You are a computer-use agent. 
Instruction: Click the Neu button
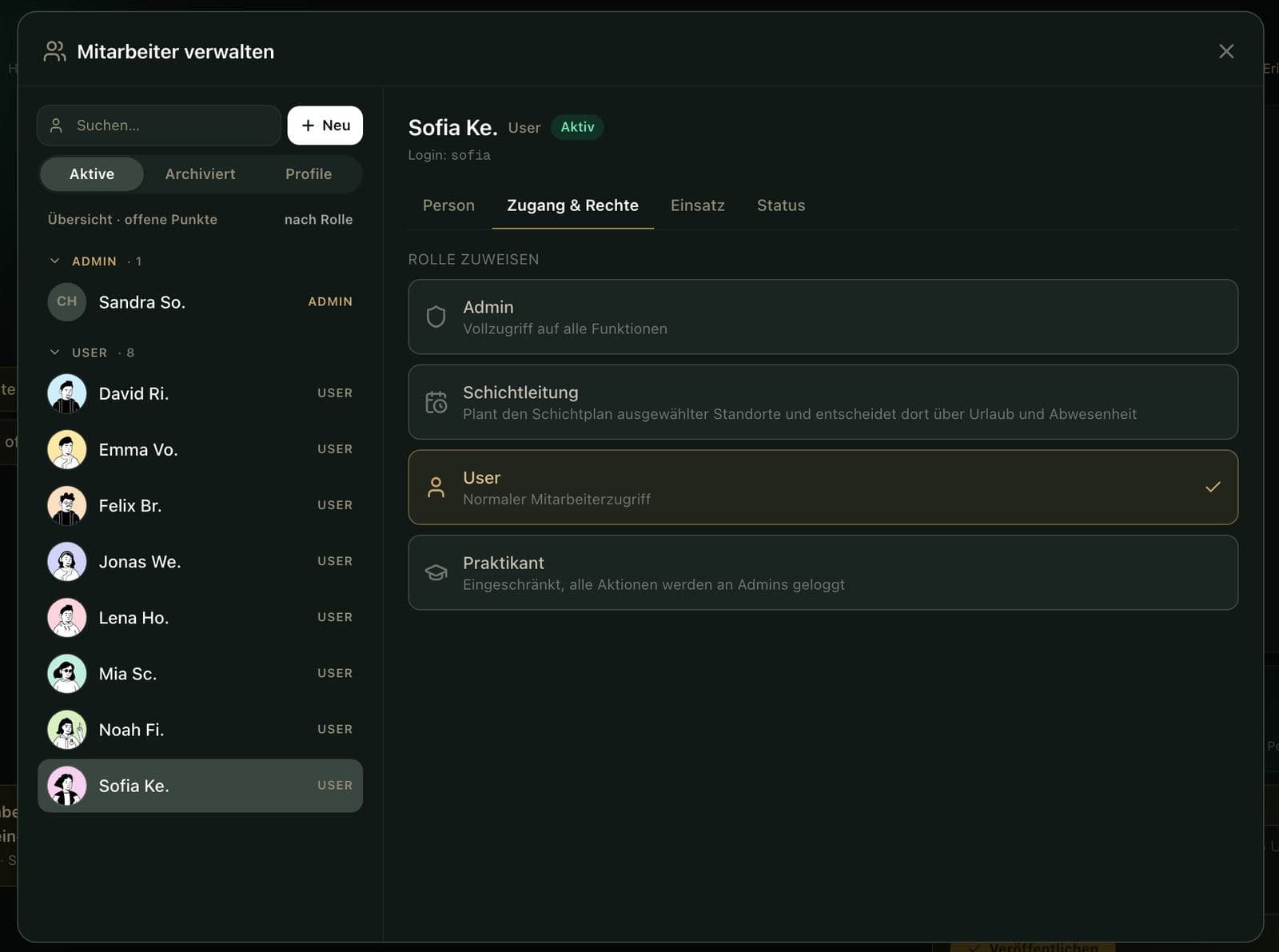coord(325,125)
